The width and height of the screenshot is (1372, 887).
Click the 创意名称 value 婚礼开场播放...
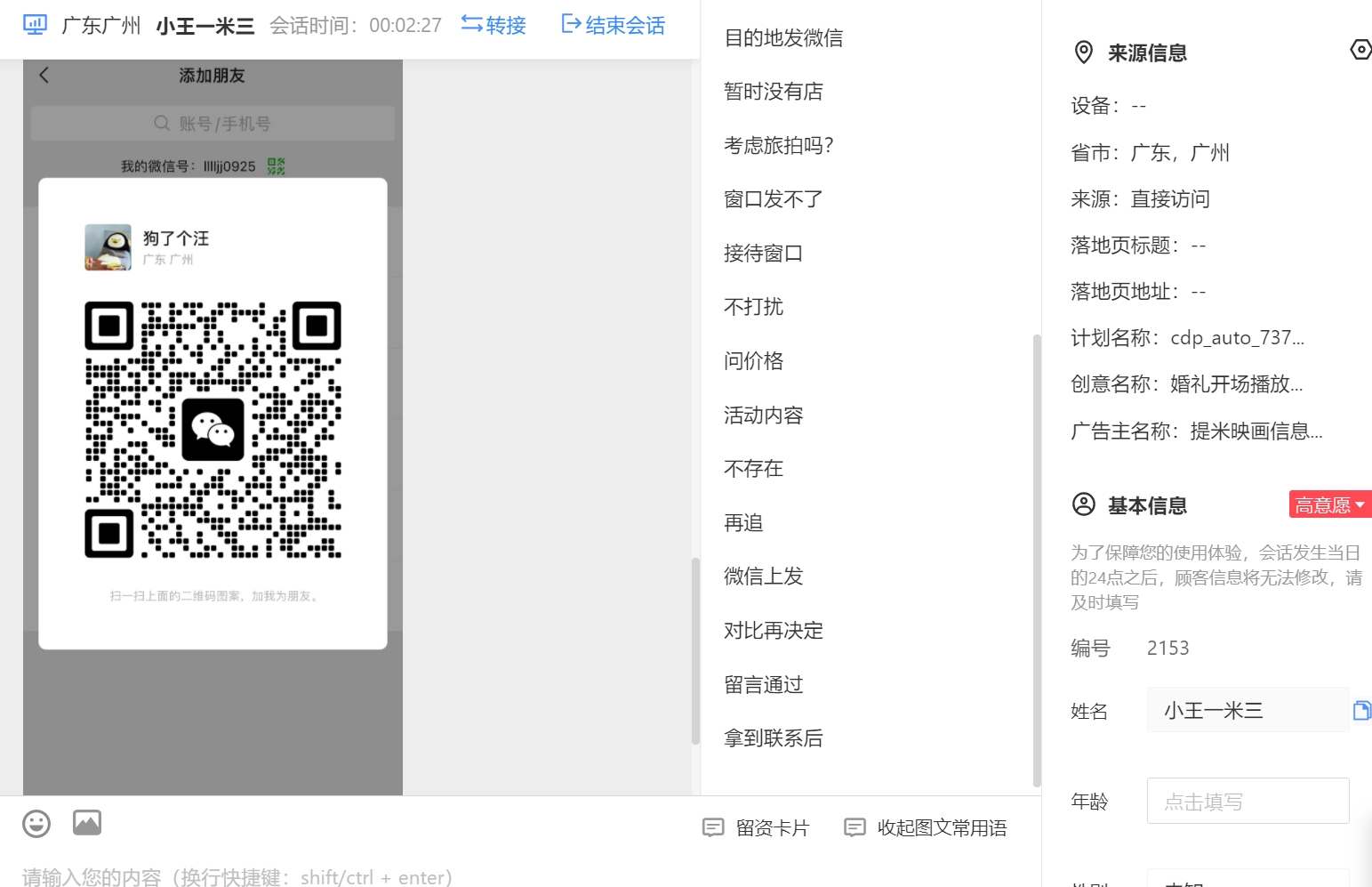pos(1237,384)
